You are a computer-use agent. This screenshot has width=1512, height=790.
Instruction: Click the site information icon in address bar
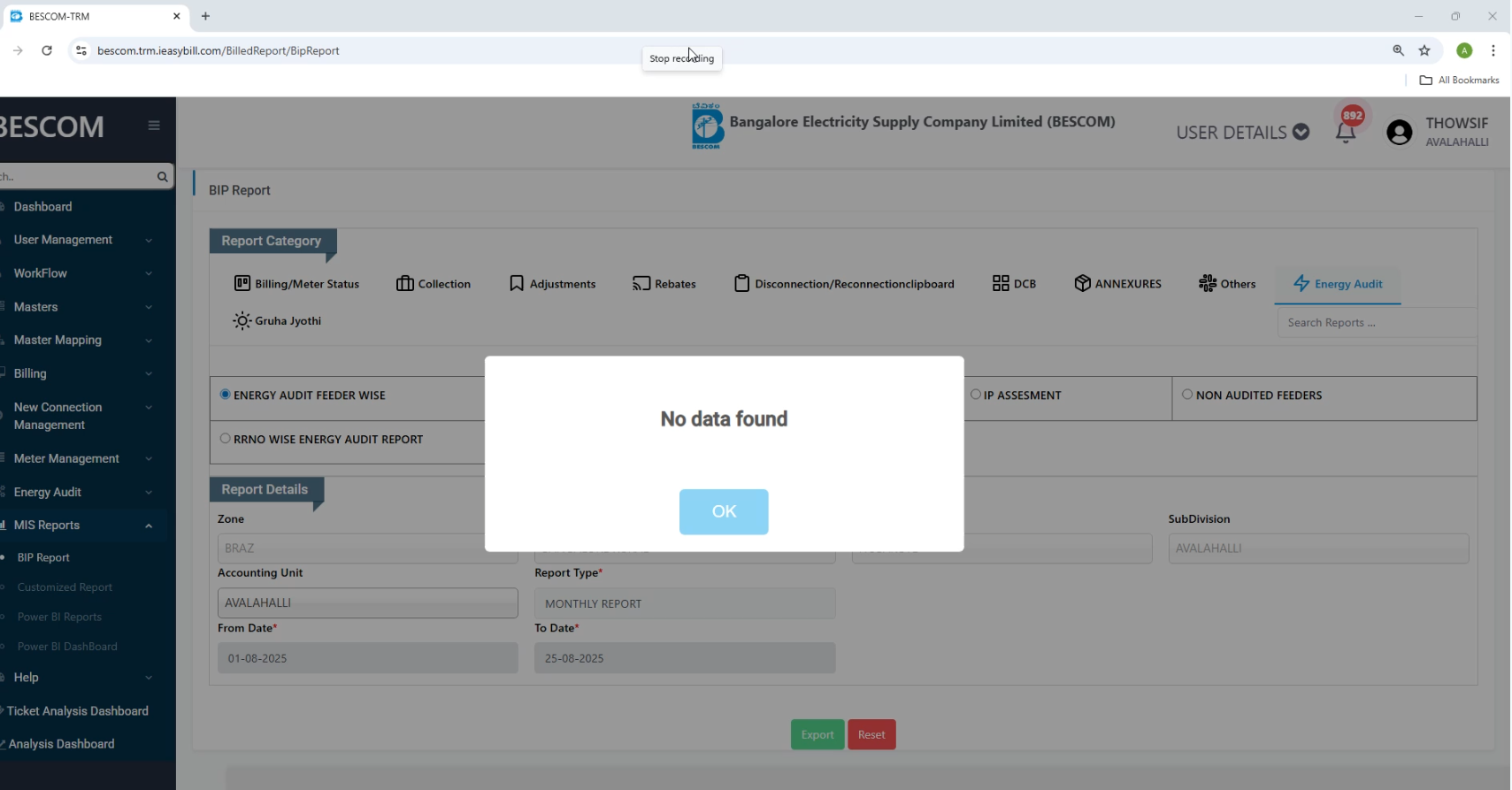pos(81,50)
